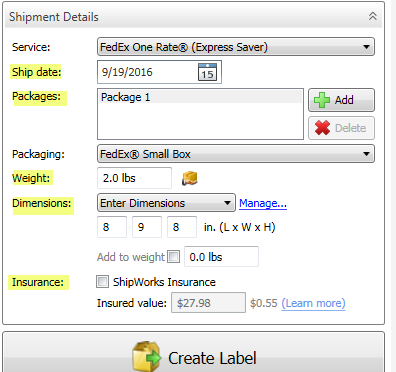
Task: Click the Create Label button
Action: coord(193,352)
